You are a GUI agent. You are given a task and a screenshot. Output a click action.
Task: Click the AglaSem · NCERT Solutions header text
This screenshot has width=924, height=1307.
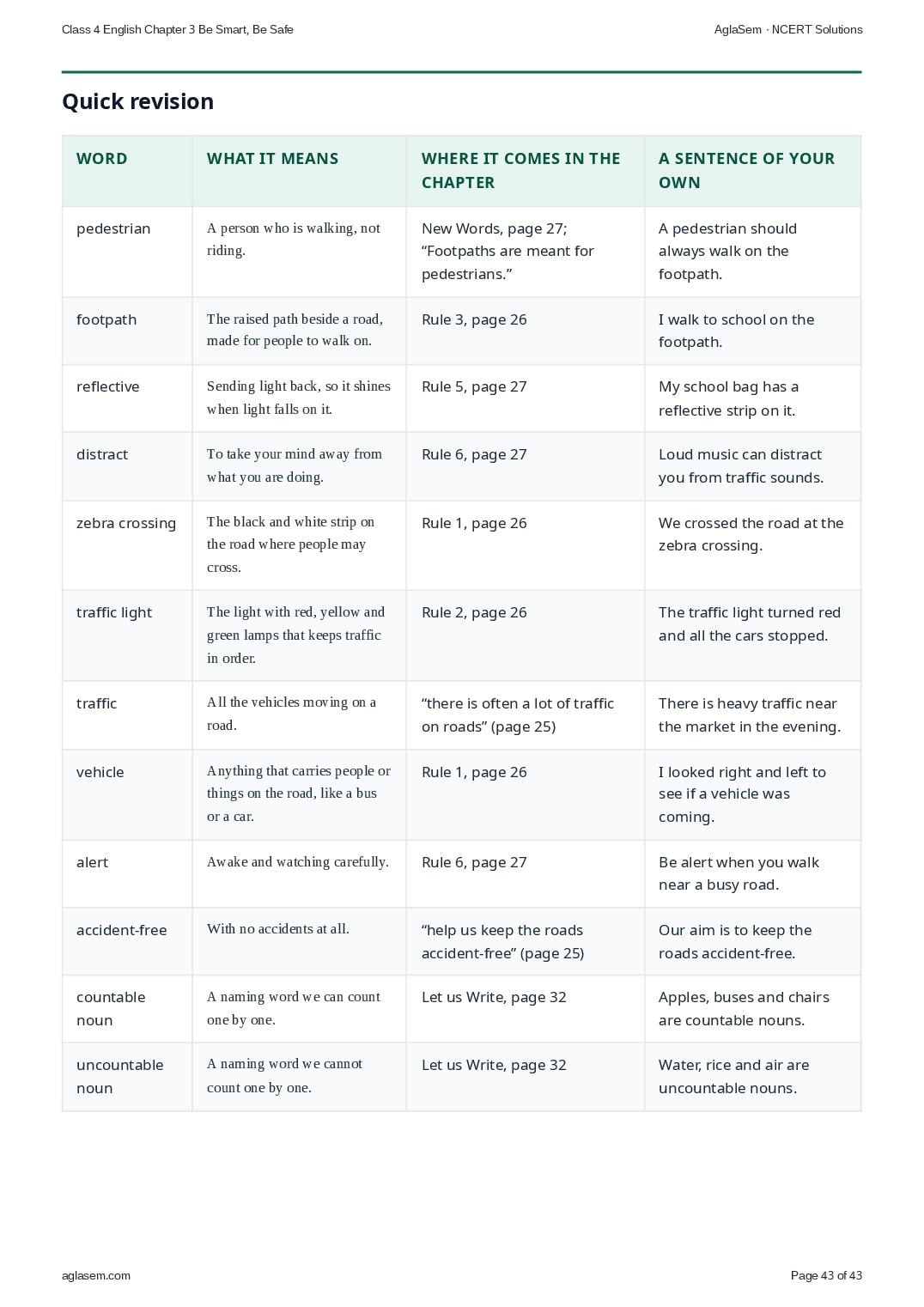pos(788,29)
